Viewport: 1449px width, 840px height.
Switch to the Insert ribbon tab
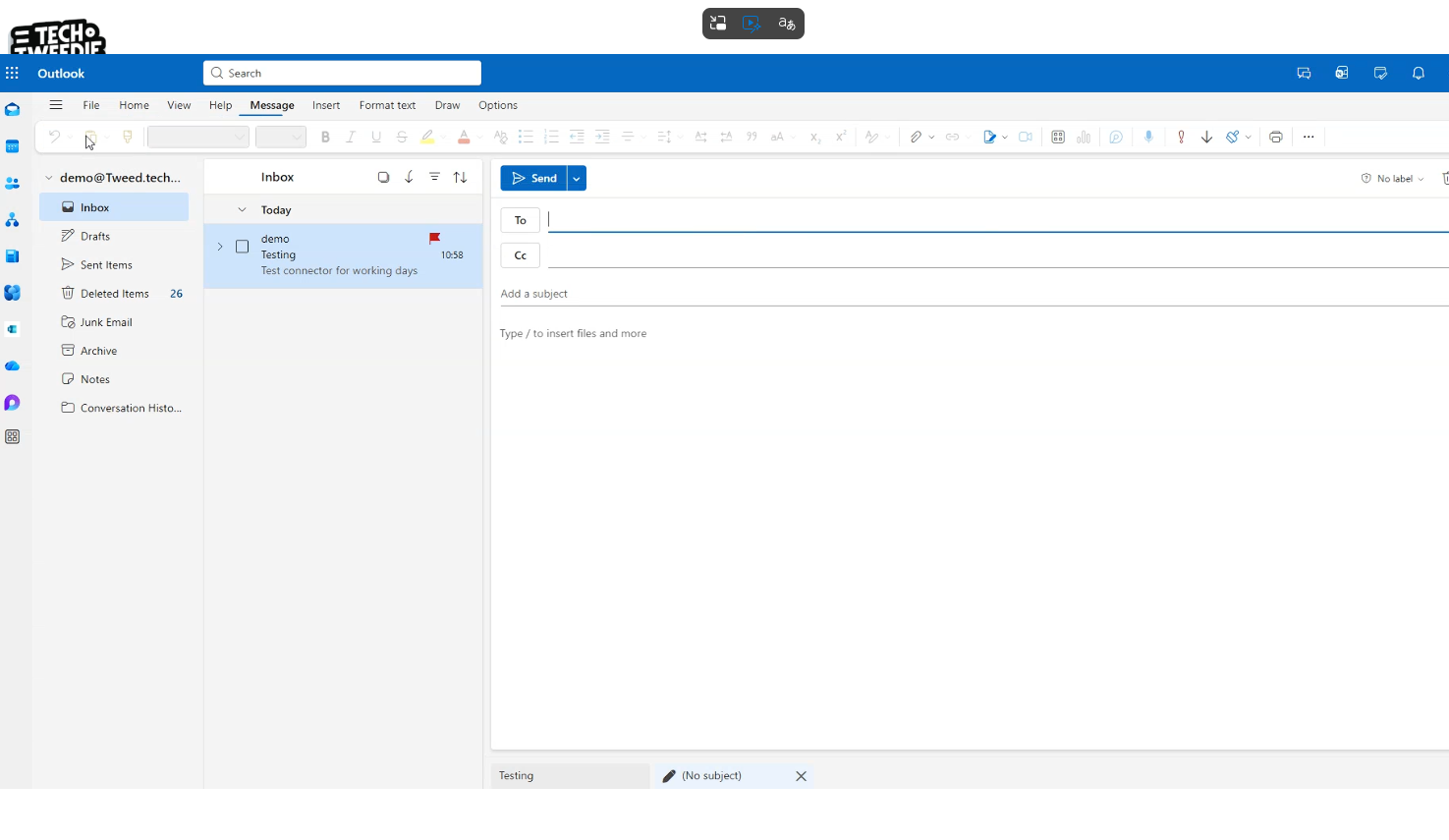[326, 105]
